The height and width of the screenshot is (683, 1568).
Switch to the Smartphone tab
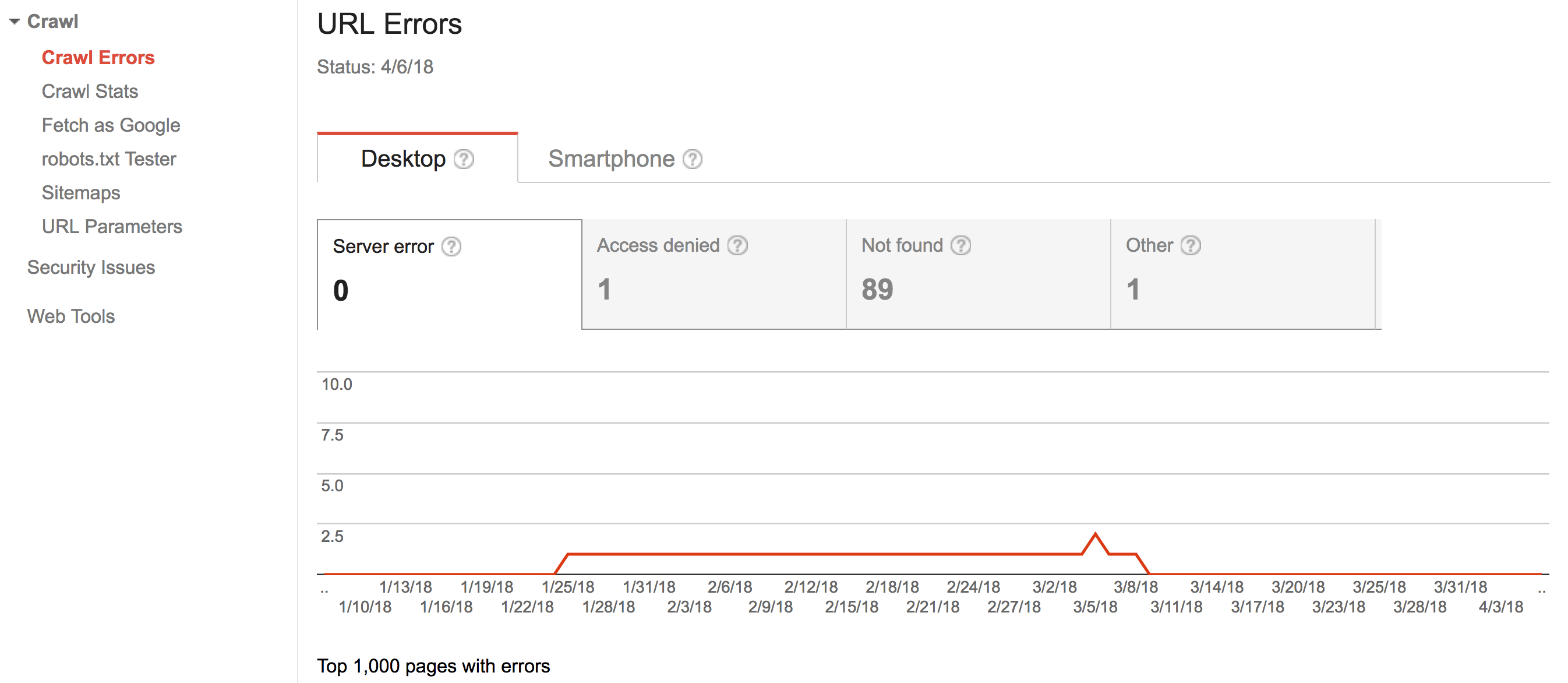click(x=611, y=159)
